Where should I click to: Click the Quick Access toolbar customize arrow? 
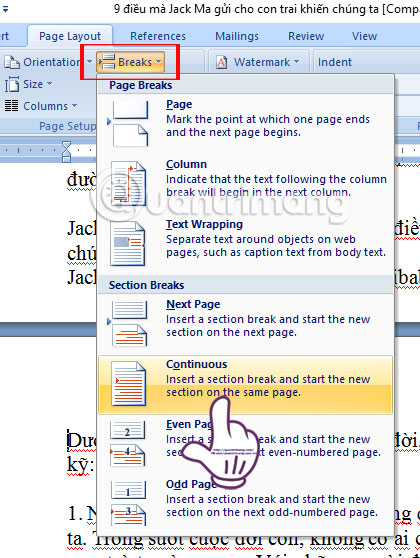5,9
